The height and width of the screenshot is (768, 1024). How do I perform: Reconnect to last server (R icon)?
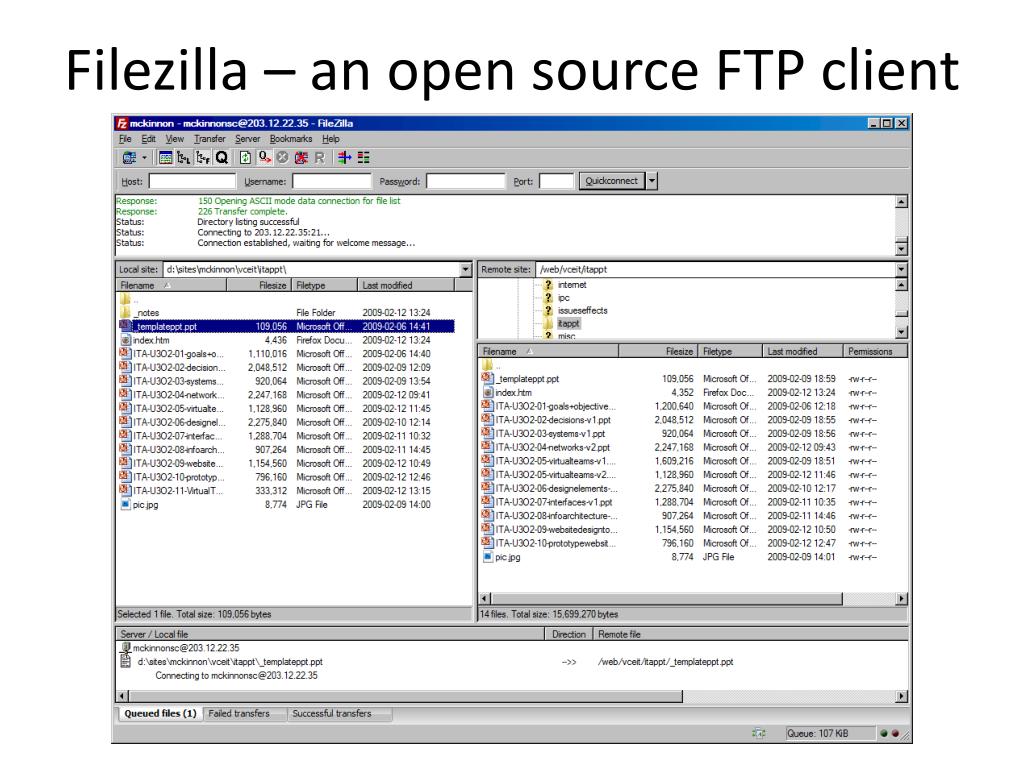pyautogui.click(x=320, y=157)
